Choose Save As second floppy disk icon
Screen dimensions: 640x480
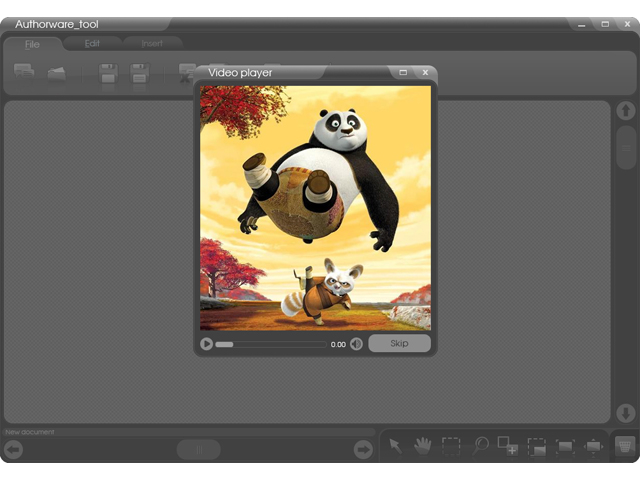(139, 73)
